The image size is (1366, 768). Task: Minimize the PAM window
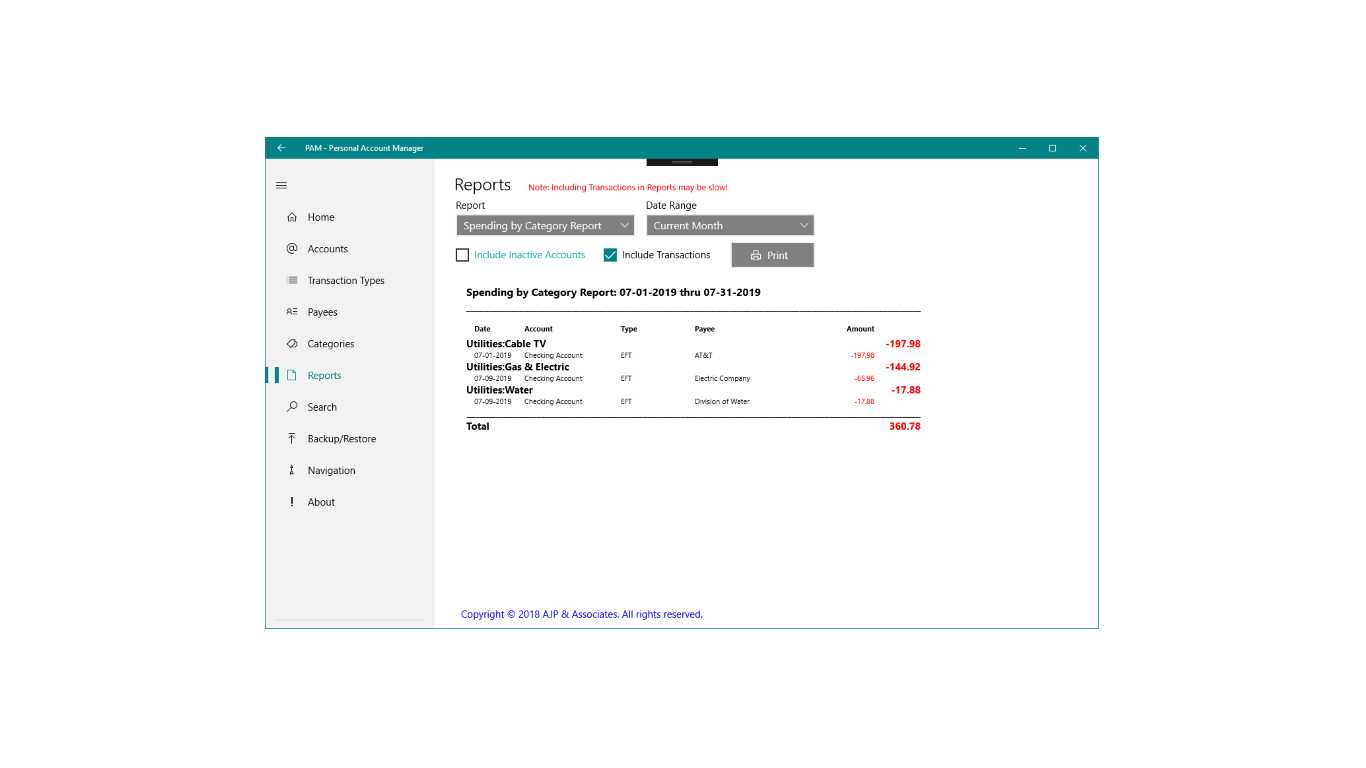pos(1022,148)
